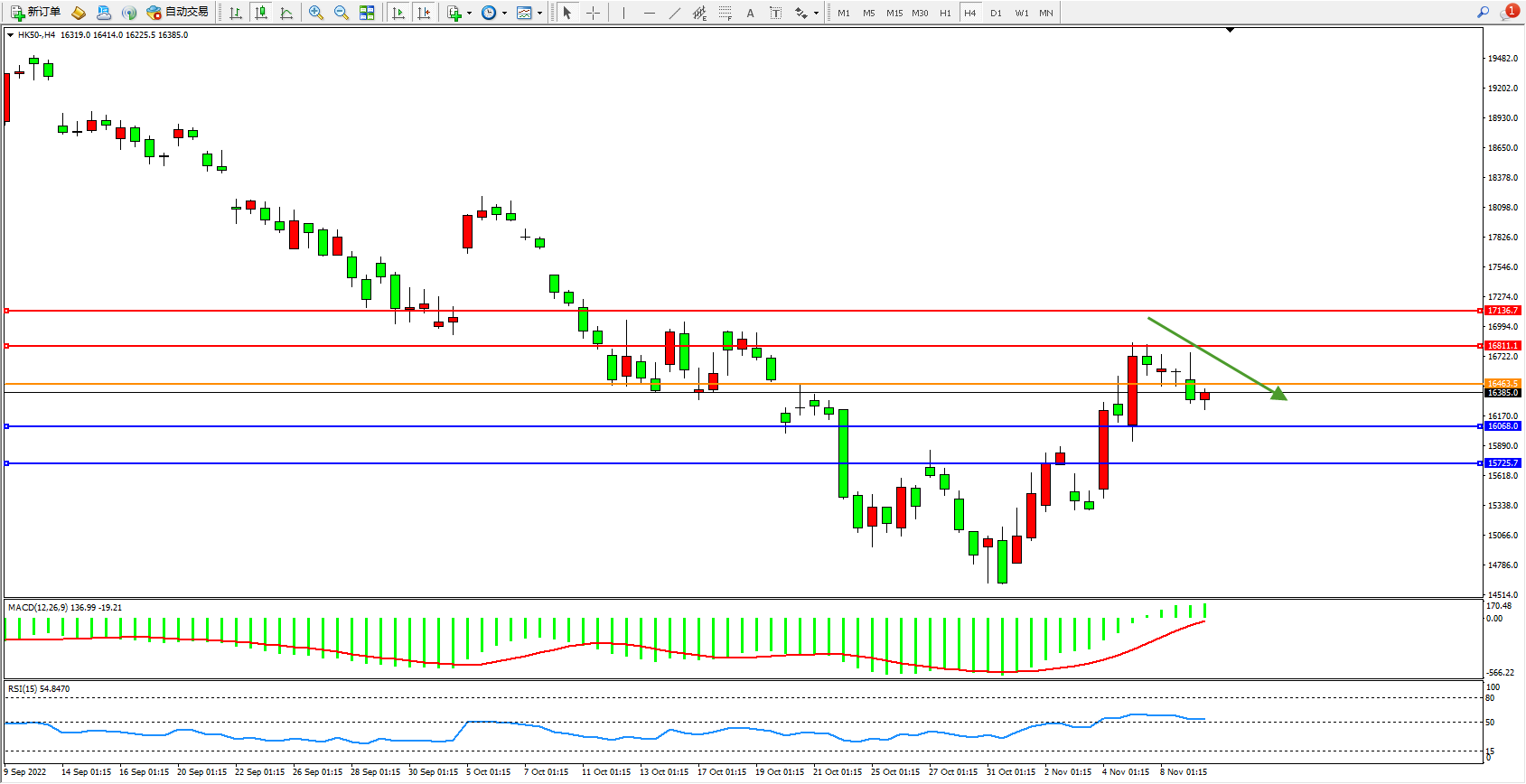Viewport: 1526px width, 784px height.
Task: Switch chart to line chart mode
Action: (286, 13)
